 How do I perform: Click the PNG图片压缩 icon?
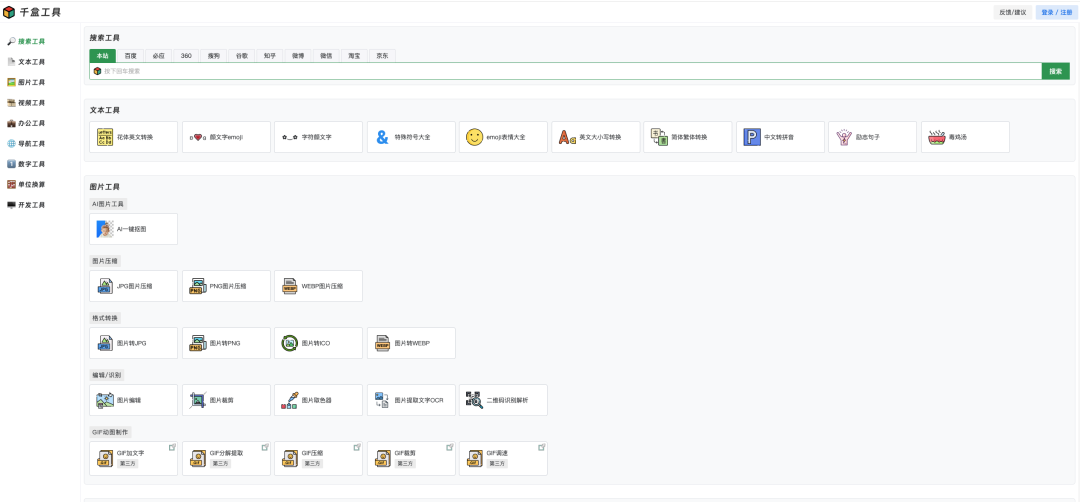point(198,286)
